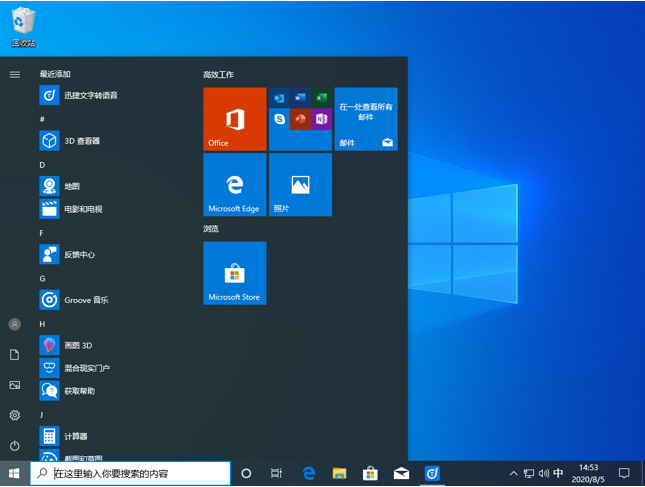This screenshot has width=645, height=487.
Task: Click the Windows Start button
Action: pos(14,473)
